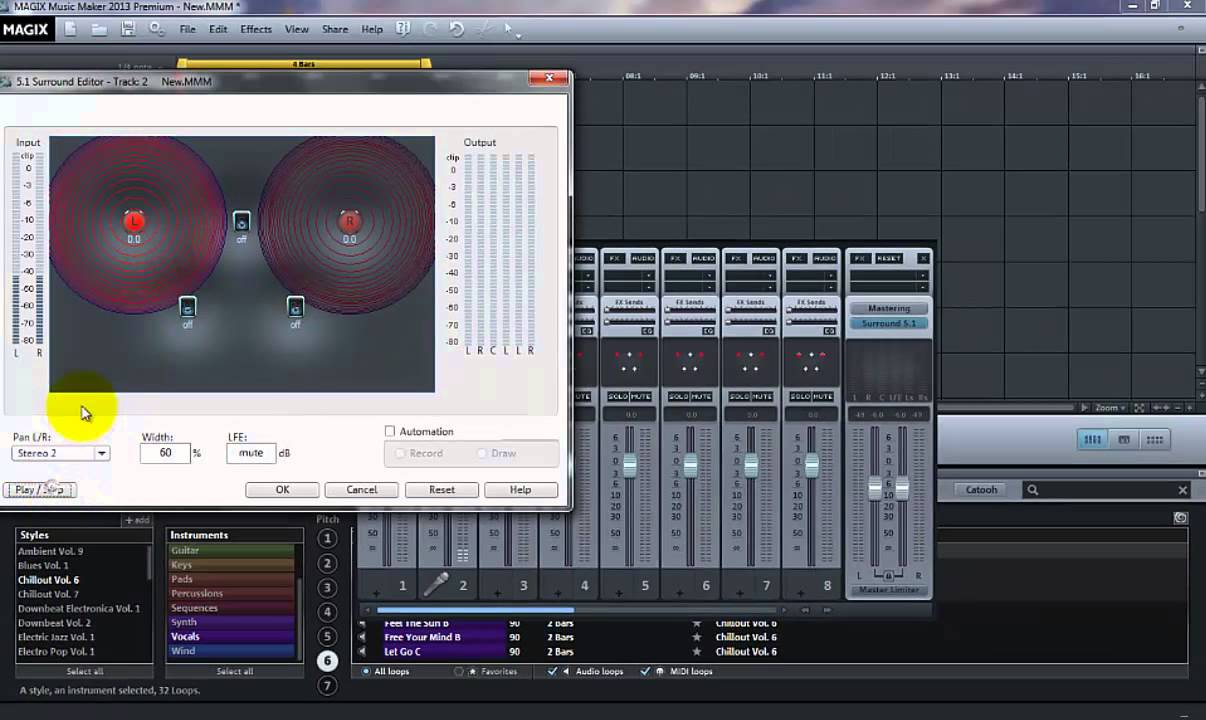
Task: Open the load project folder icon
Action: pos(99,29)
